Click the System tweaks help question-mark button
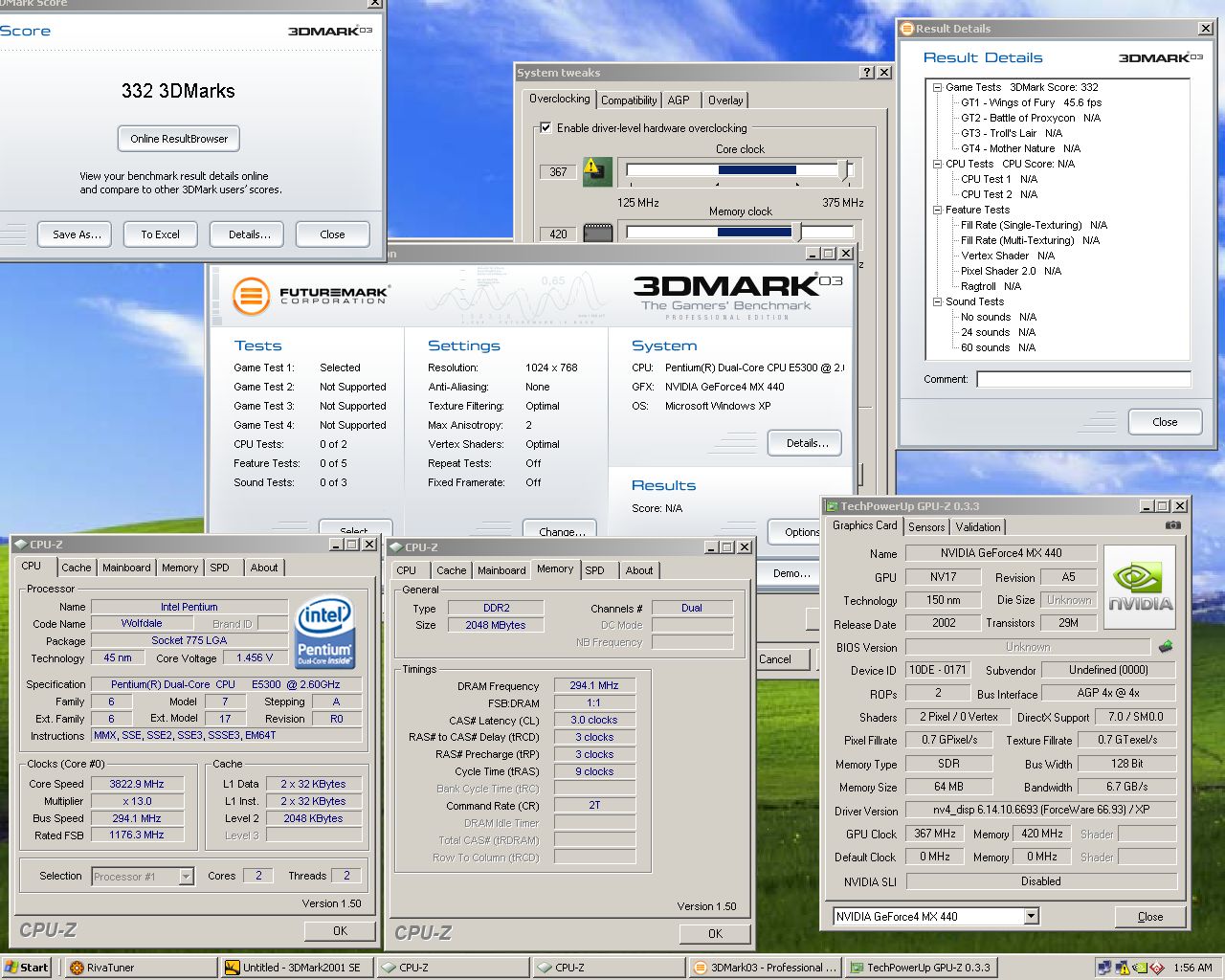This screenshot has height=980, width=1225. point(867,73)
